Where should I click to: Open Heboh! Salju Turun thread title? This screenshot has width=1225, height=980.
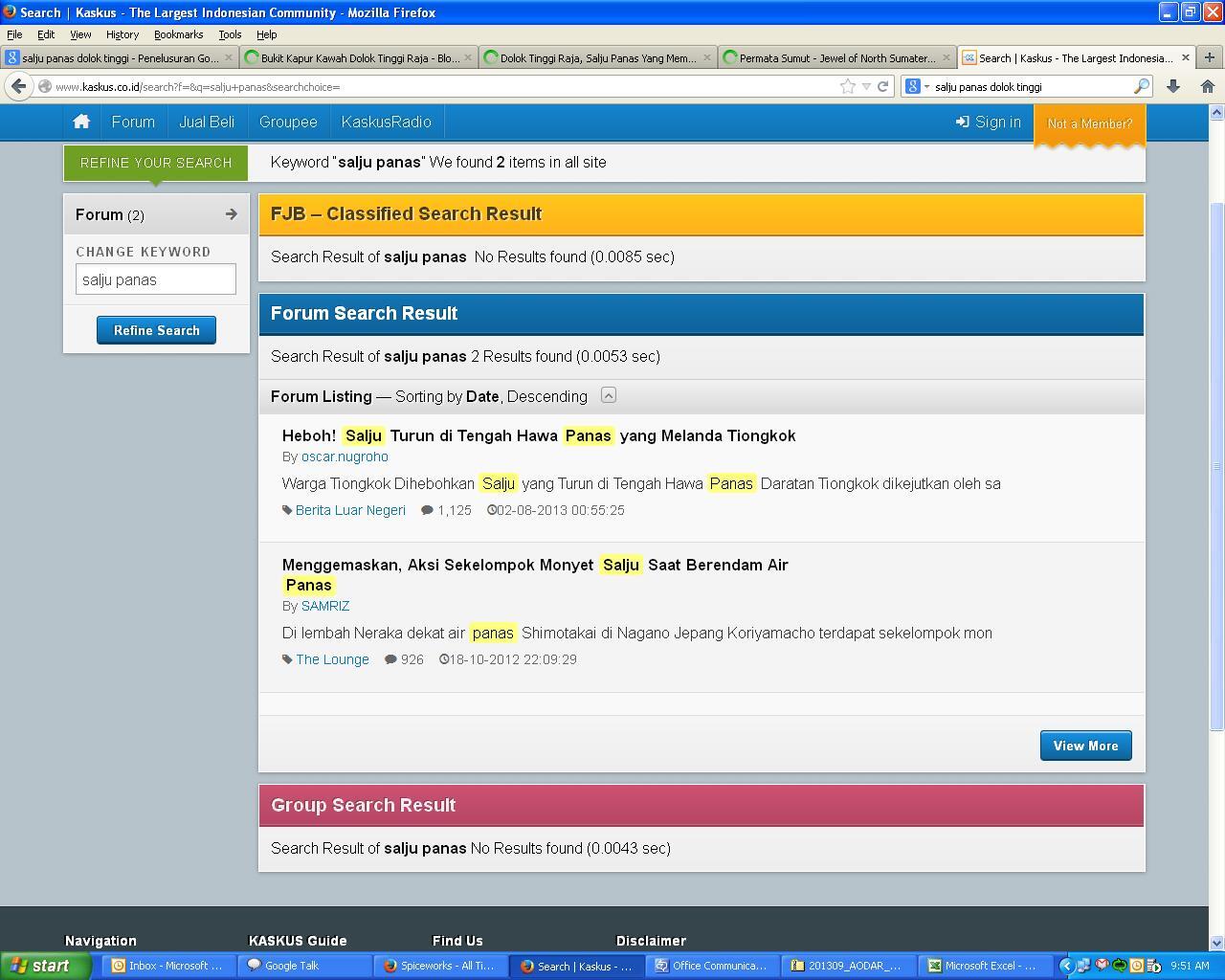tap(539, 435)
